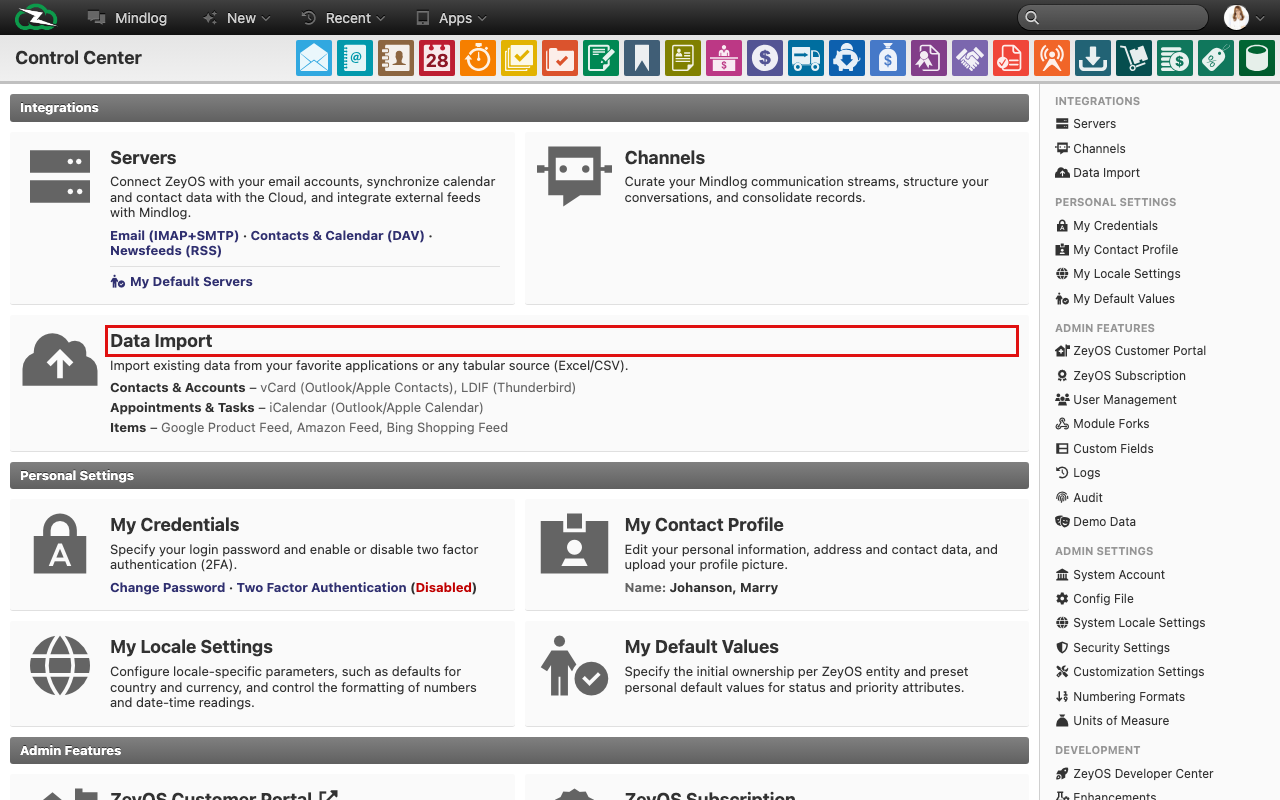Click the My Default Values person-check icon
This screenshot has width=1280, height=800.
[x=574, y=665]
